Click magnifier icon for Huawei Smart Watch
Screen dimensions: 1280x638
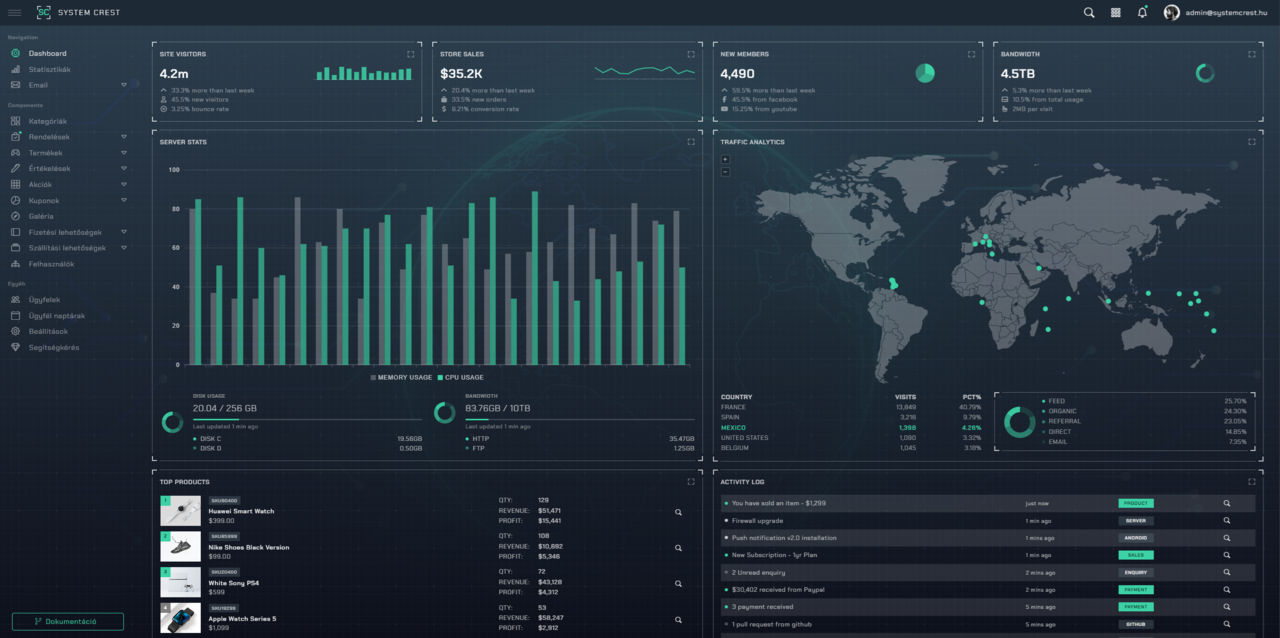678,512
